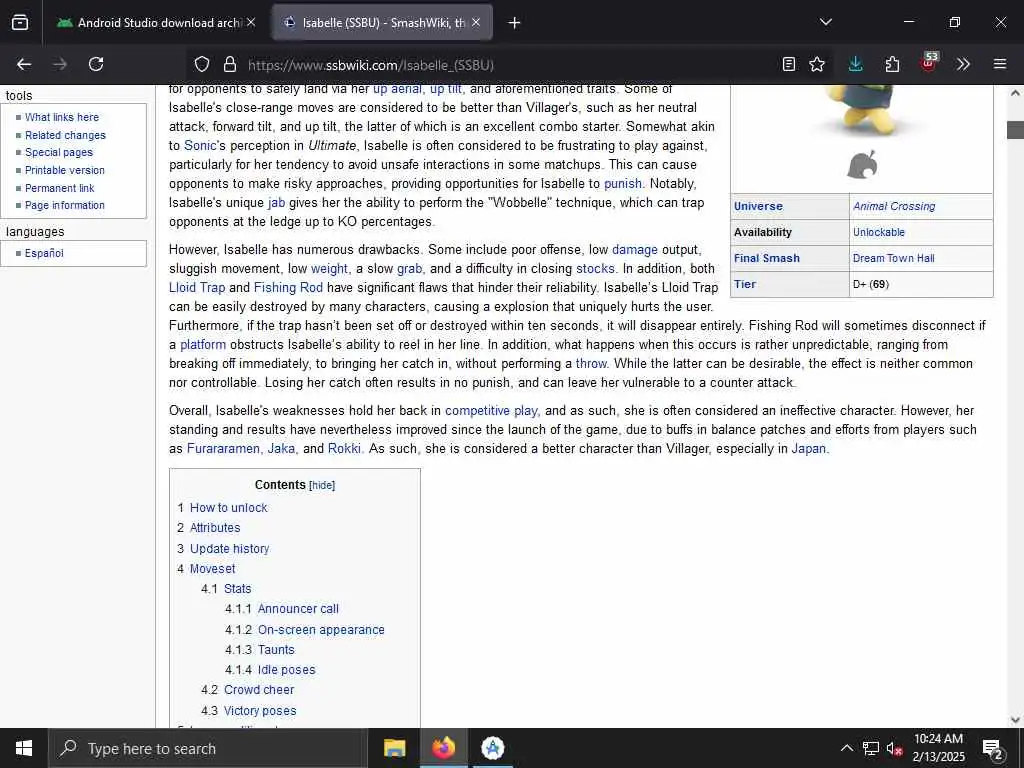Open Permanent link

tap(59, 188)
